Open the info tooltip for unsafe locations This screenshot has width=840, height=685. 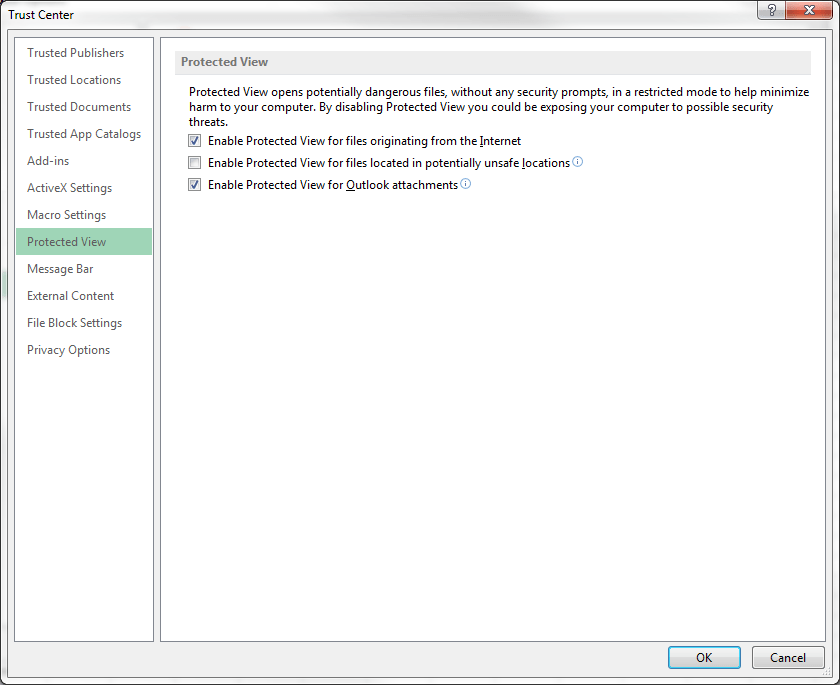[577, 162]
